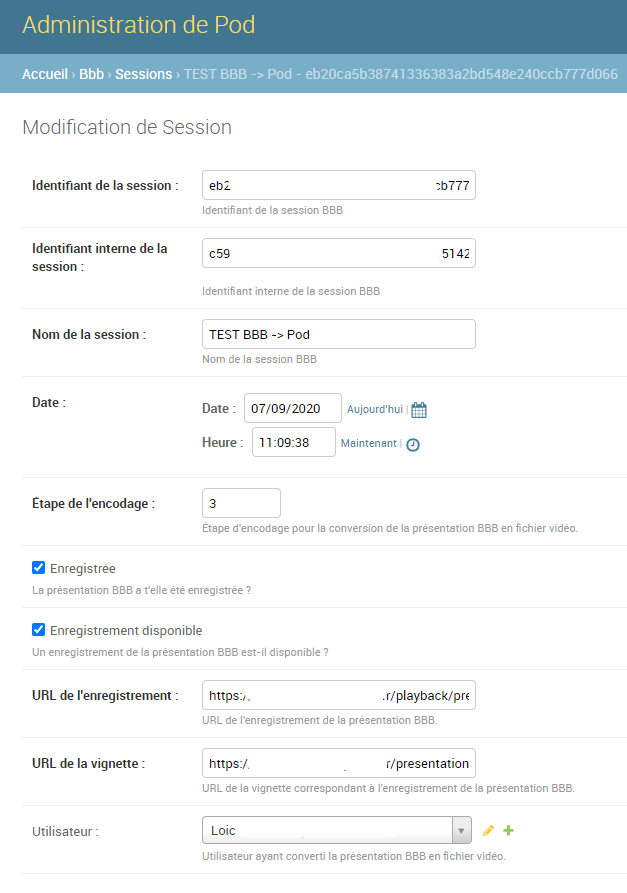The width and height of the screenshot is (627, 893).
Task: Click the URL de l'enregistrement field
Action: (x=338, y=695)
